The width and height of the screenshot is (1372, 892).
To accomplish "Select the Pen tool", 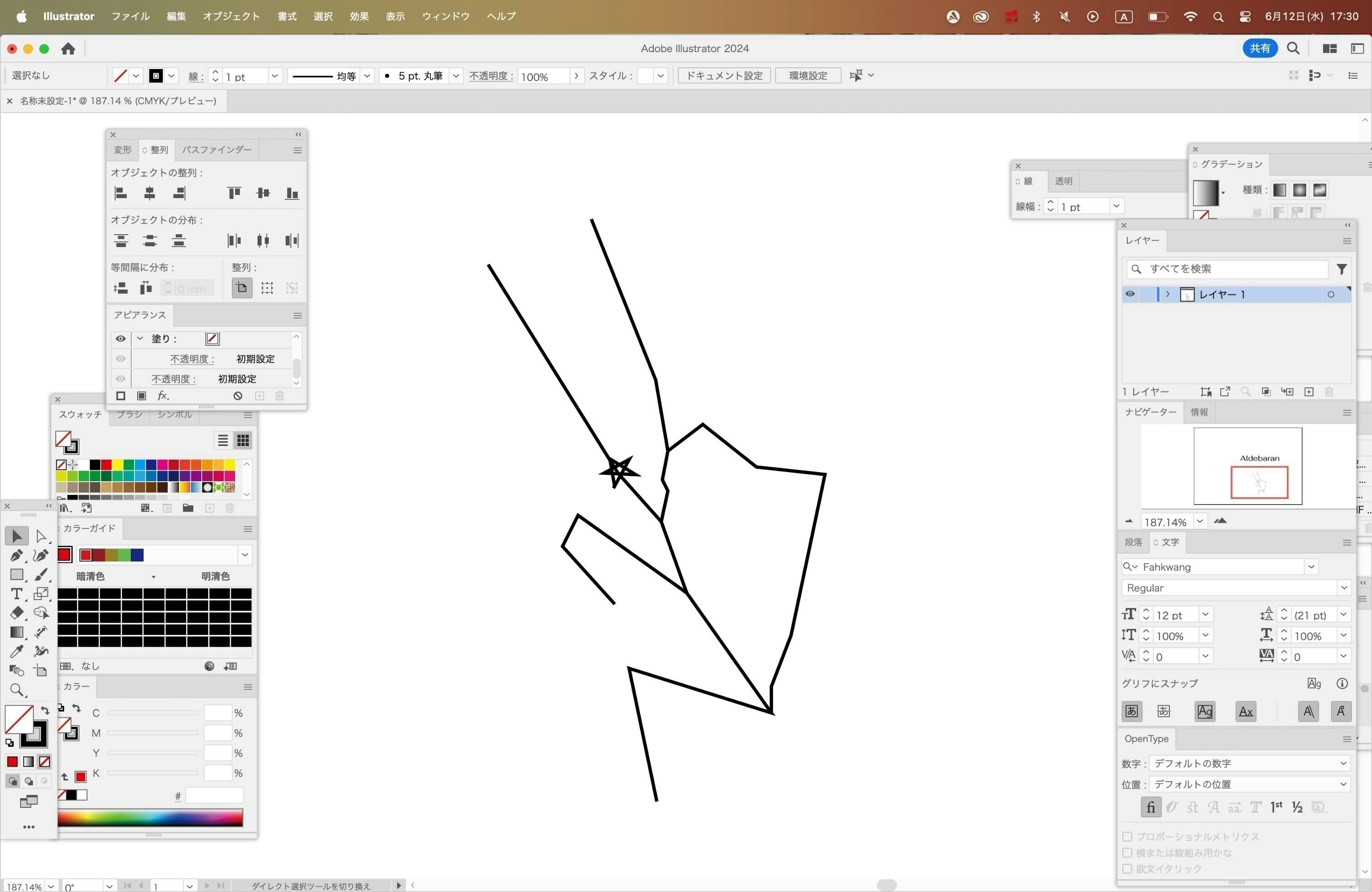I will click(16, 555).
